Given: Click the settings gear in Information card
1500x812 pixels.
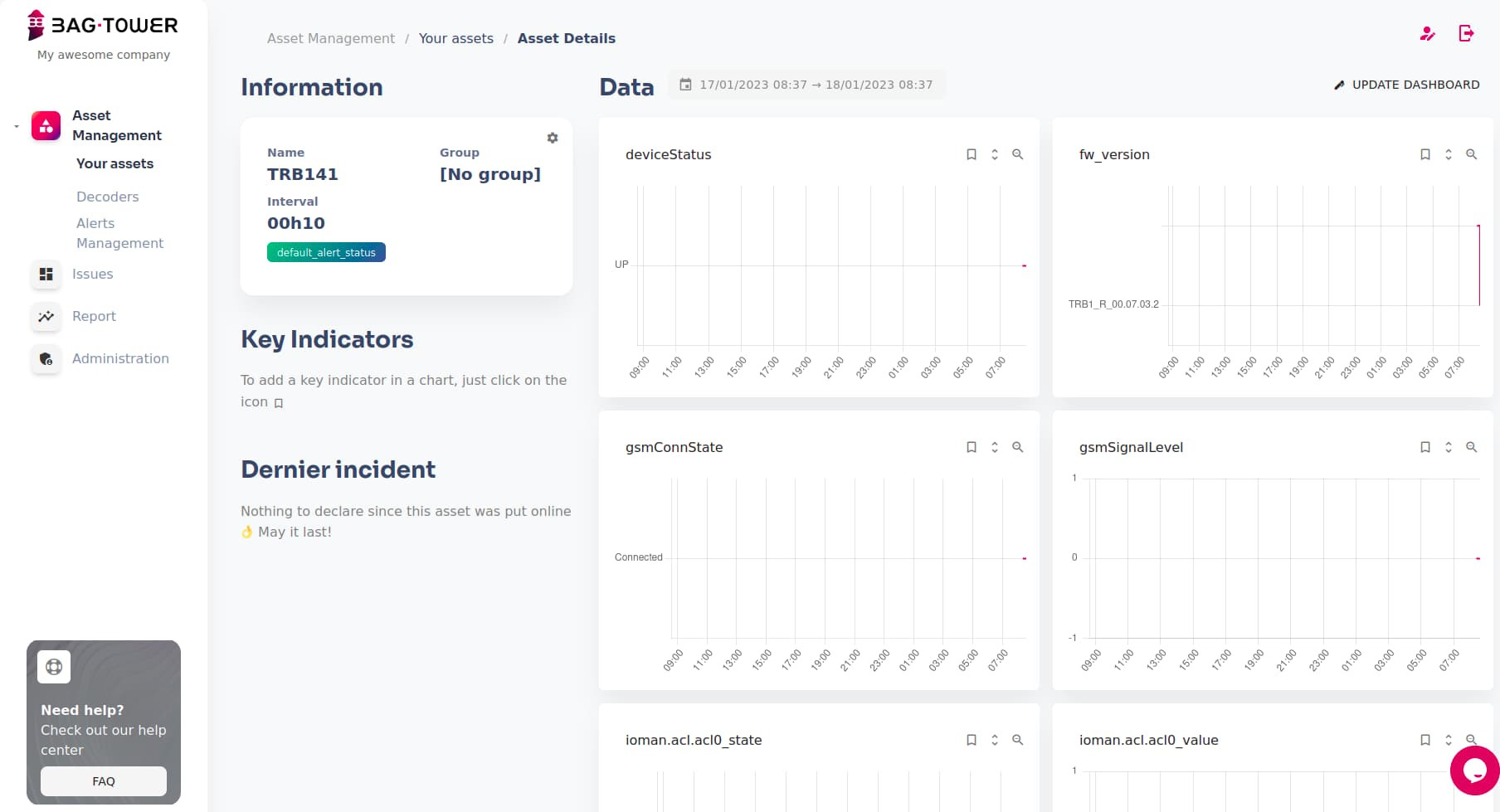Looking at the screenshot, I should [553, 138].
